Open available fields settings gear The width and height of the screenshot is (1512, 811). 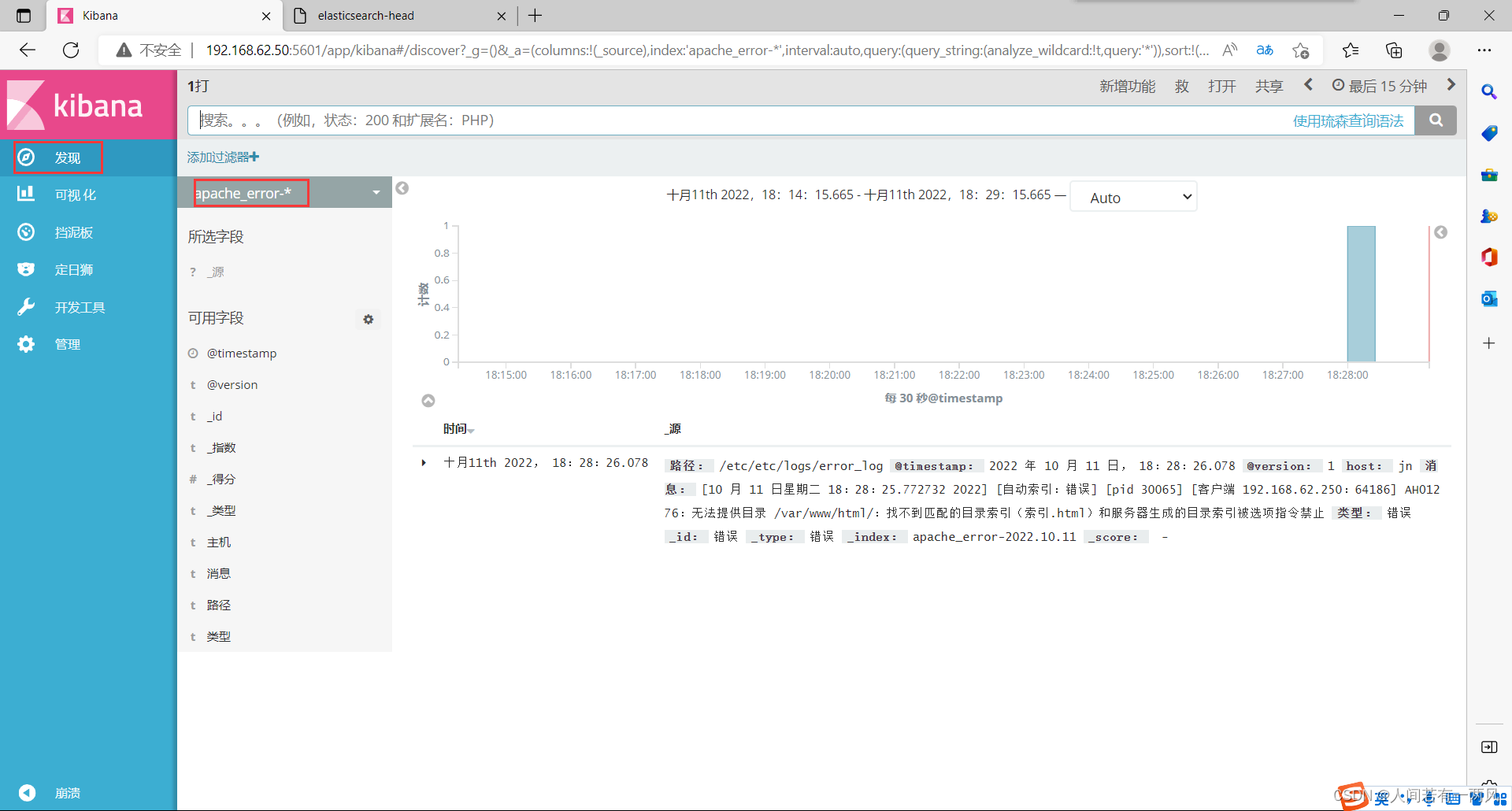click(x=369, y=319)
